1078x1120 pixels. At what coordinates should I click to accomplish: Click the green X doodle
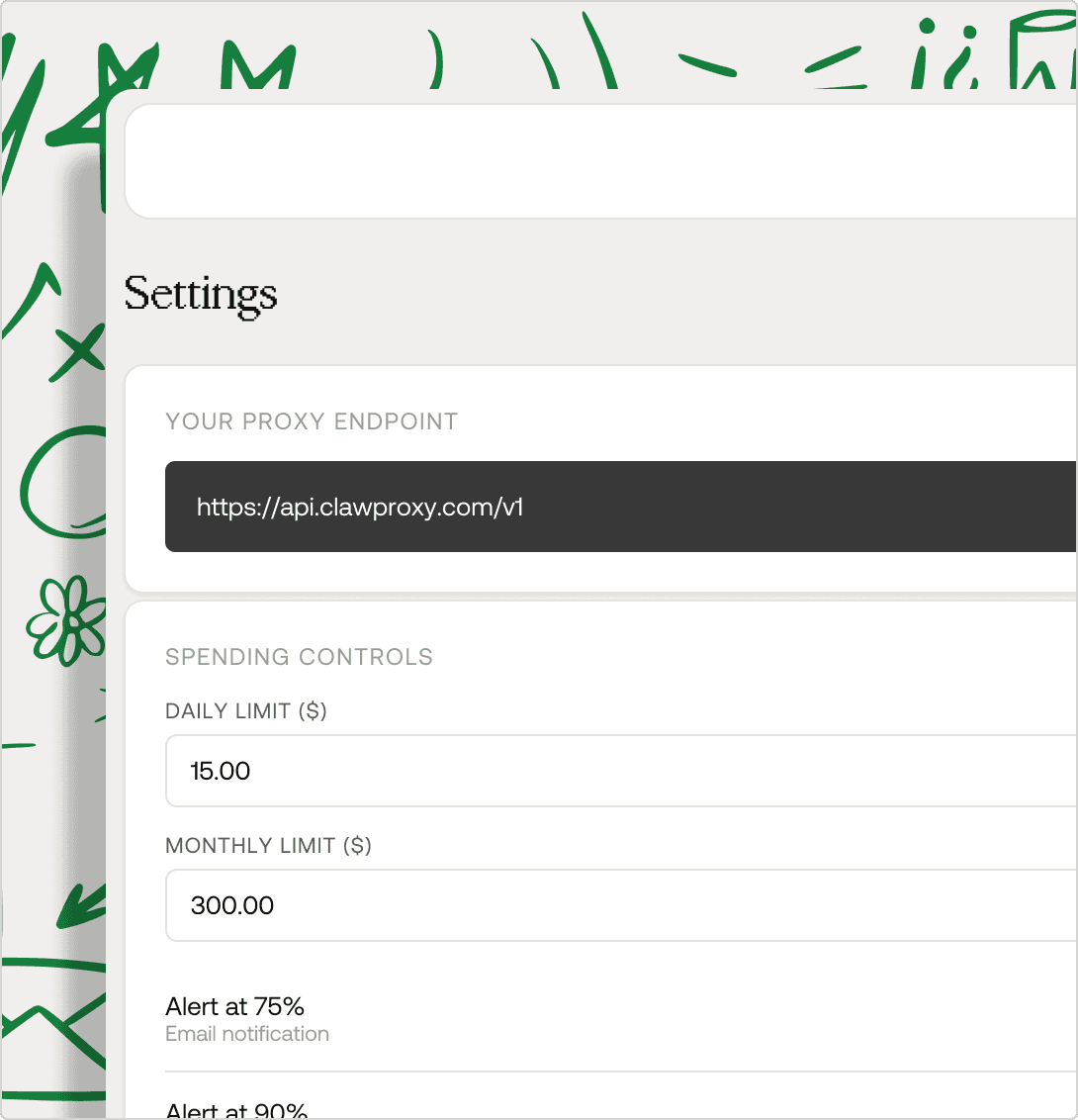[79, 351]
